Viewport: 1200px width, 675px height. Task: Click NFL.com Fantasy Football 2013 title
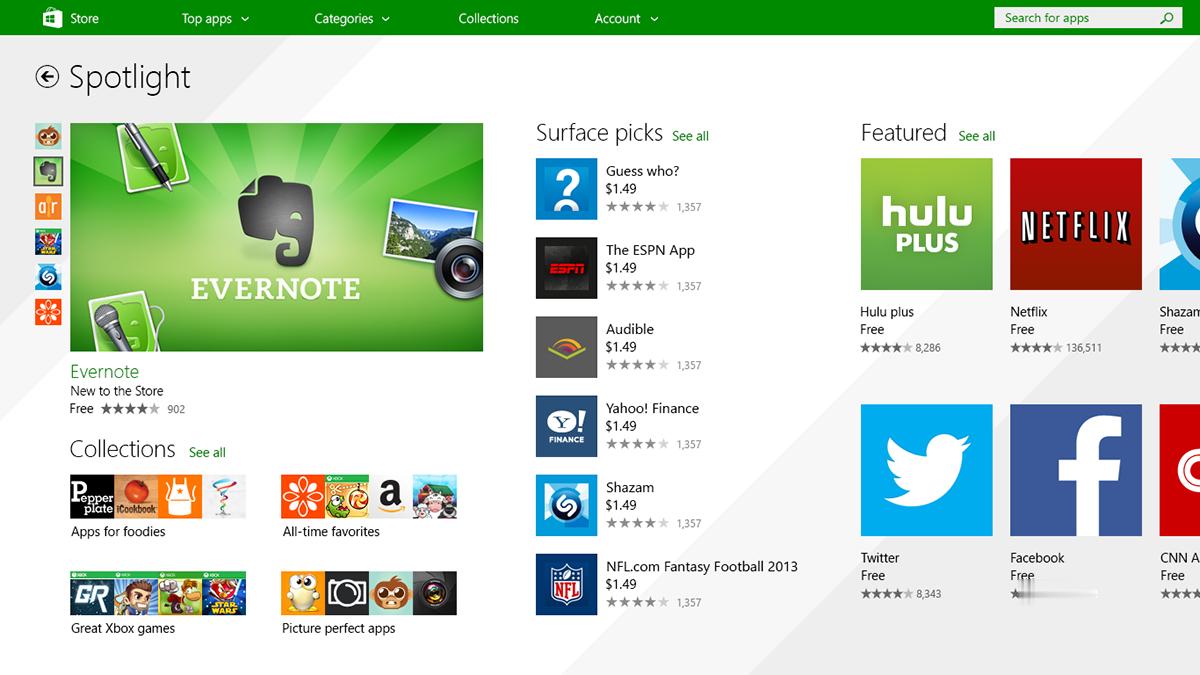pos(702,566)
